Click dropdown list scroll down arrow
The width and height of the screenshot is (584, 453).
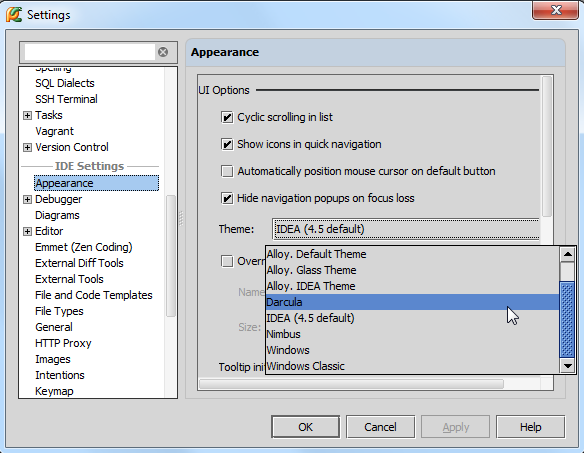point(568,365)
